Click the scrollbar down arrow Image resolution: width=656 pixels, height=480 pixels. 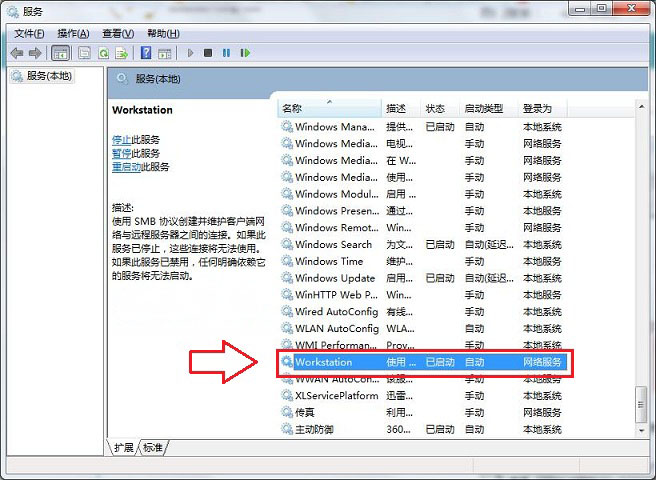tap(641, 430)
